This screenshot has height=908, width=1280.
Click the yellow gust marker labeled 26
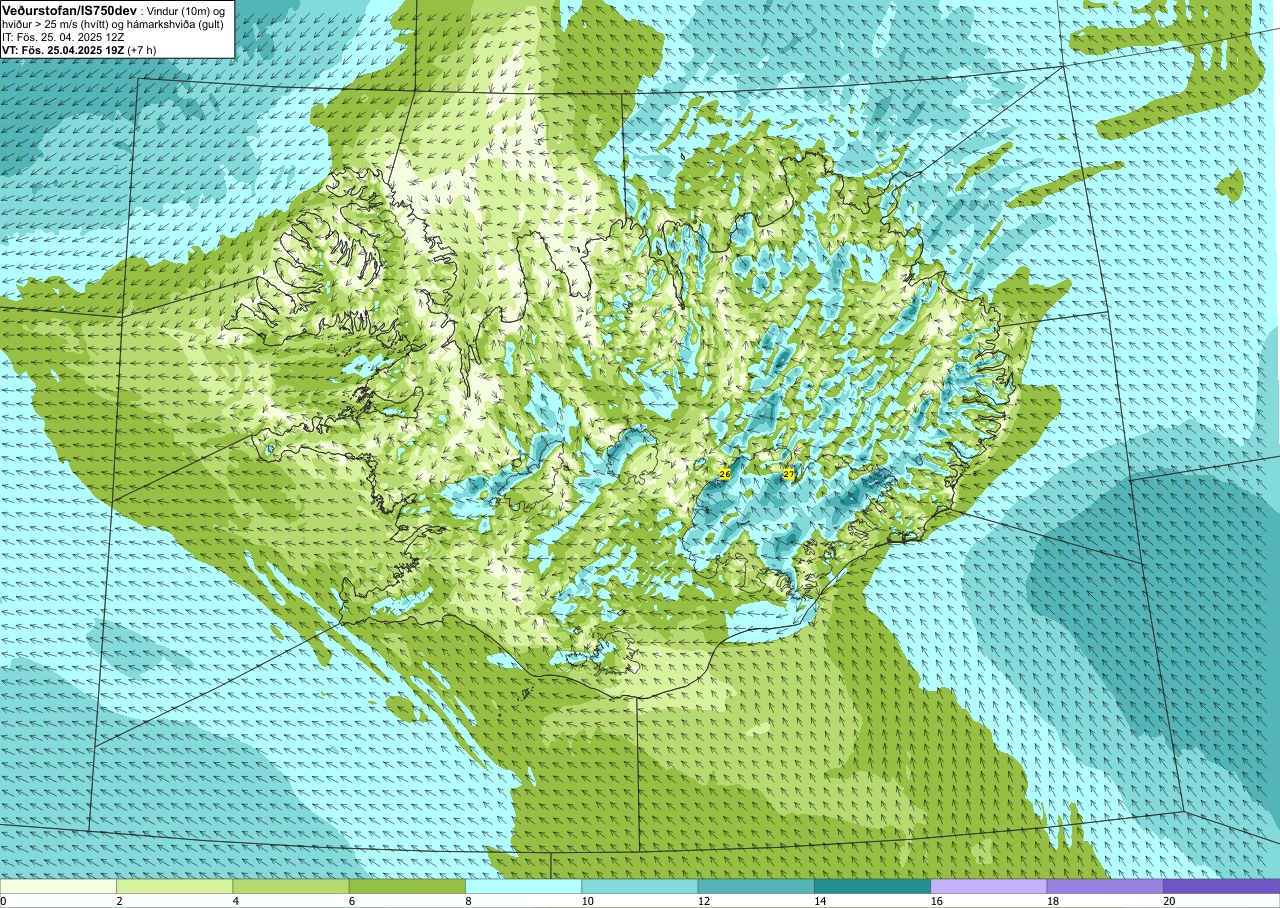(x=725, y=473)
